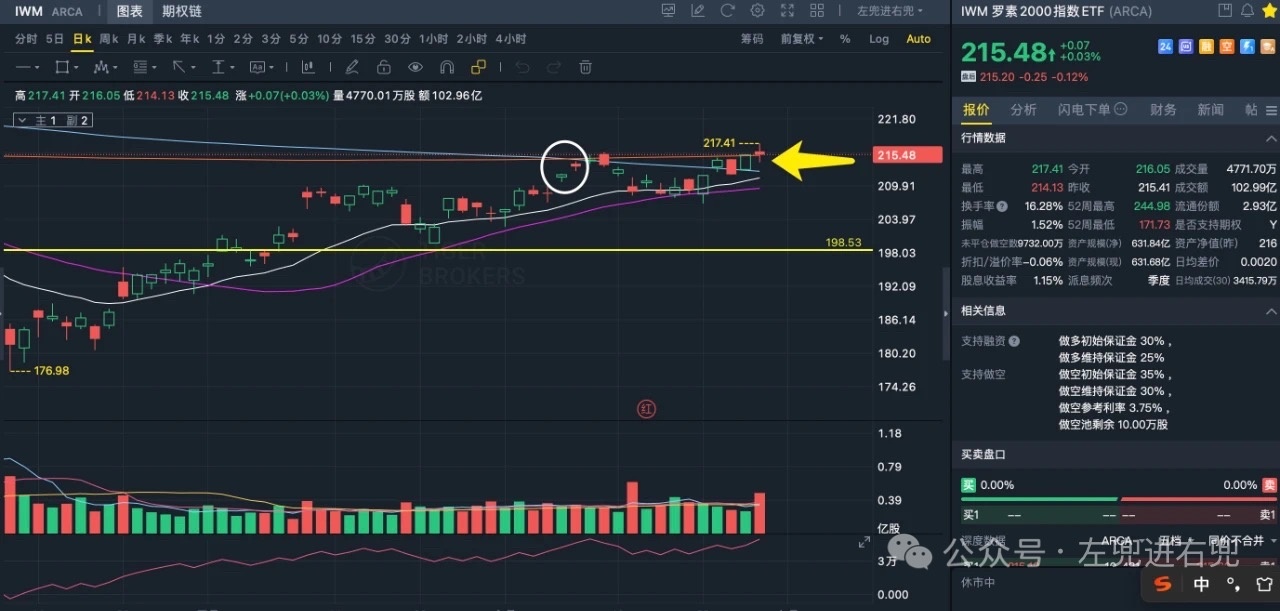Switch to the 财务 tab
Screen dimensions: 1280x611
pos(1163,110)
